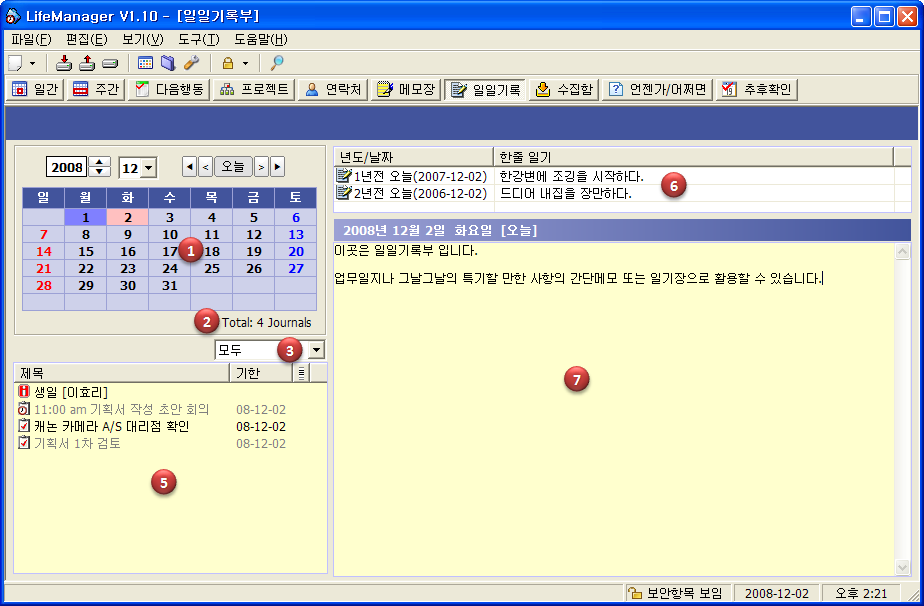Open the 편집(E) menu
The image size is (924, 606).
[x=87, y=39]
